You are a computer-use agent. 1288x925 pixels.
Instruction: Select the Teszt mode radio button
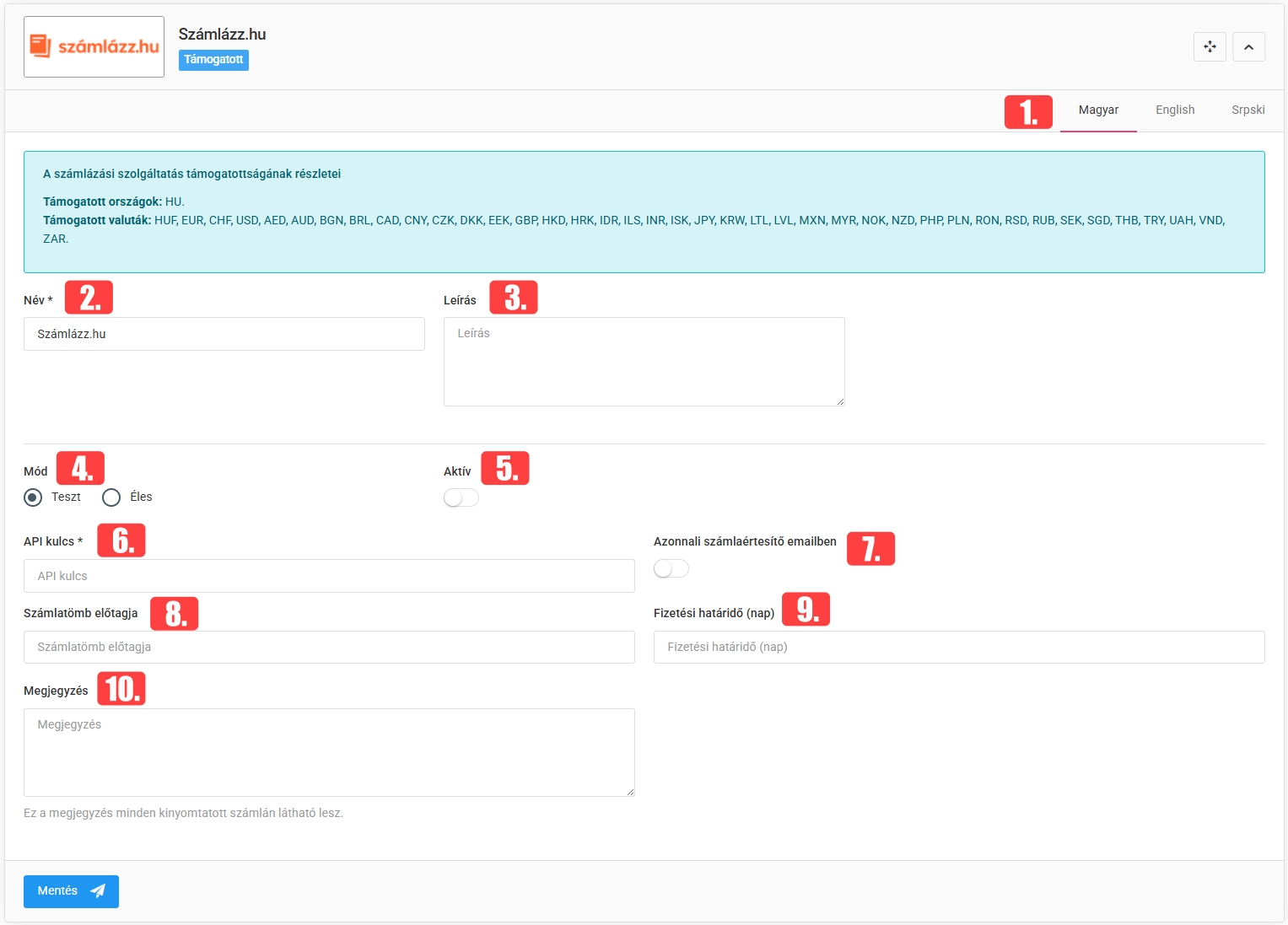[34, 497]
